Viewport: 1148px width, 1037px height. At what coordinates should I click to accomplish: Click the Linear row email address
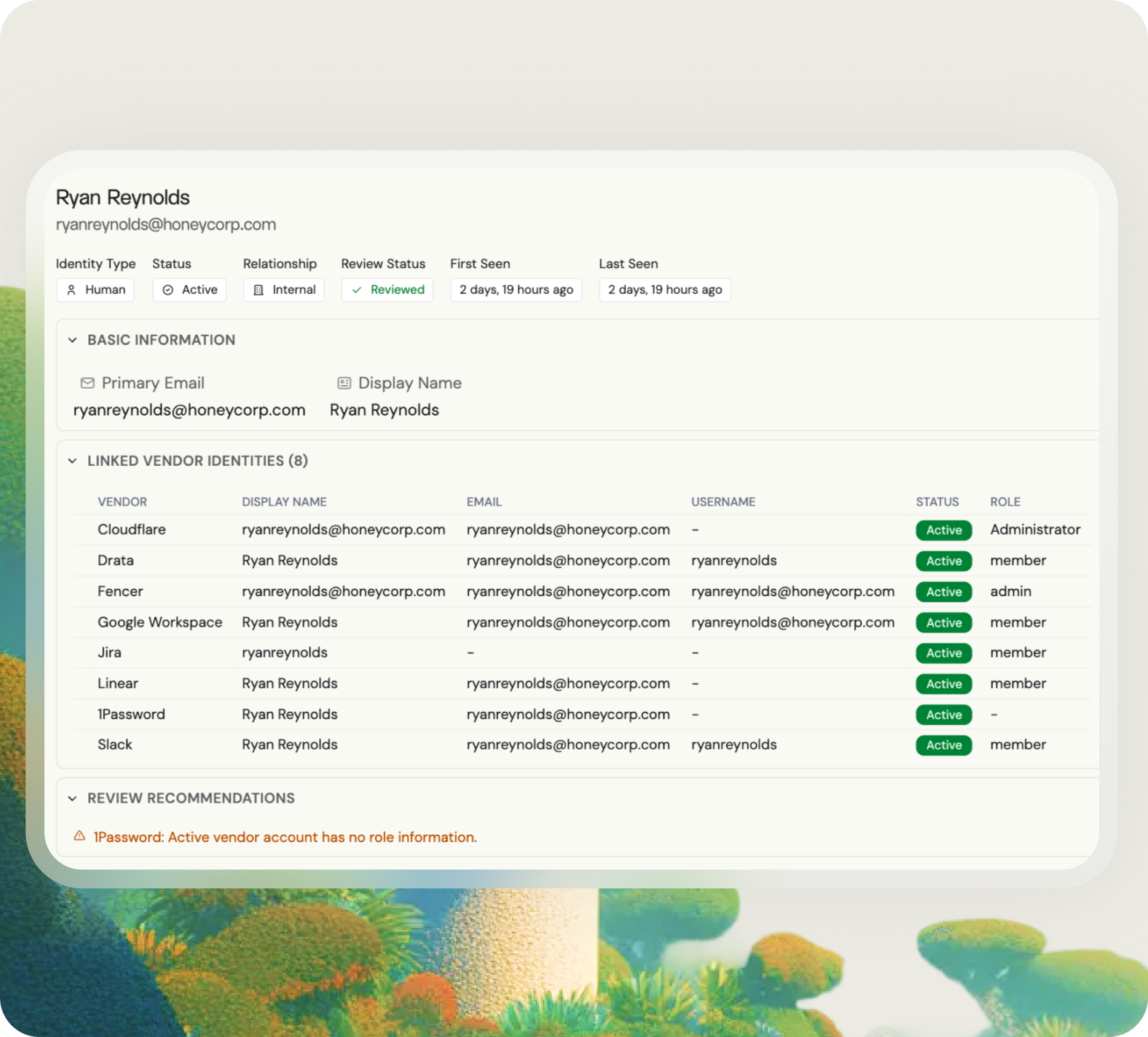tap(568, 684)
